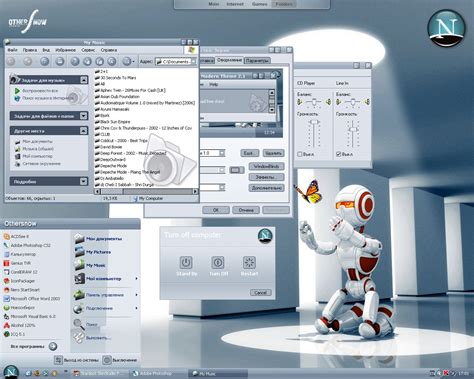Click OK in the display properties dialog
The height and width of the screenshot is (379, 474).
216,210
